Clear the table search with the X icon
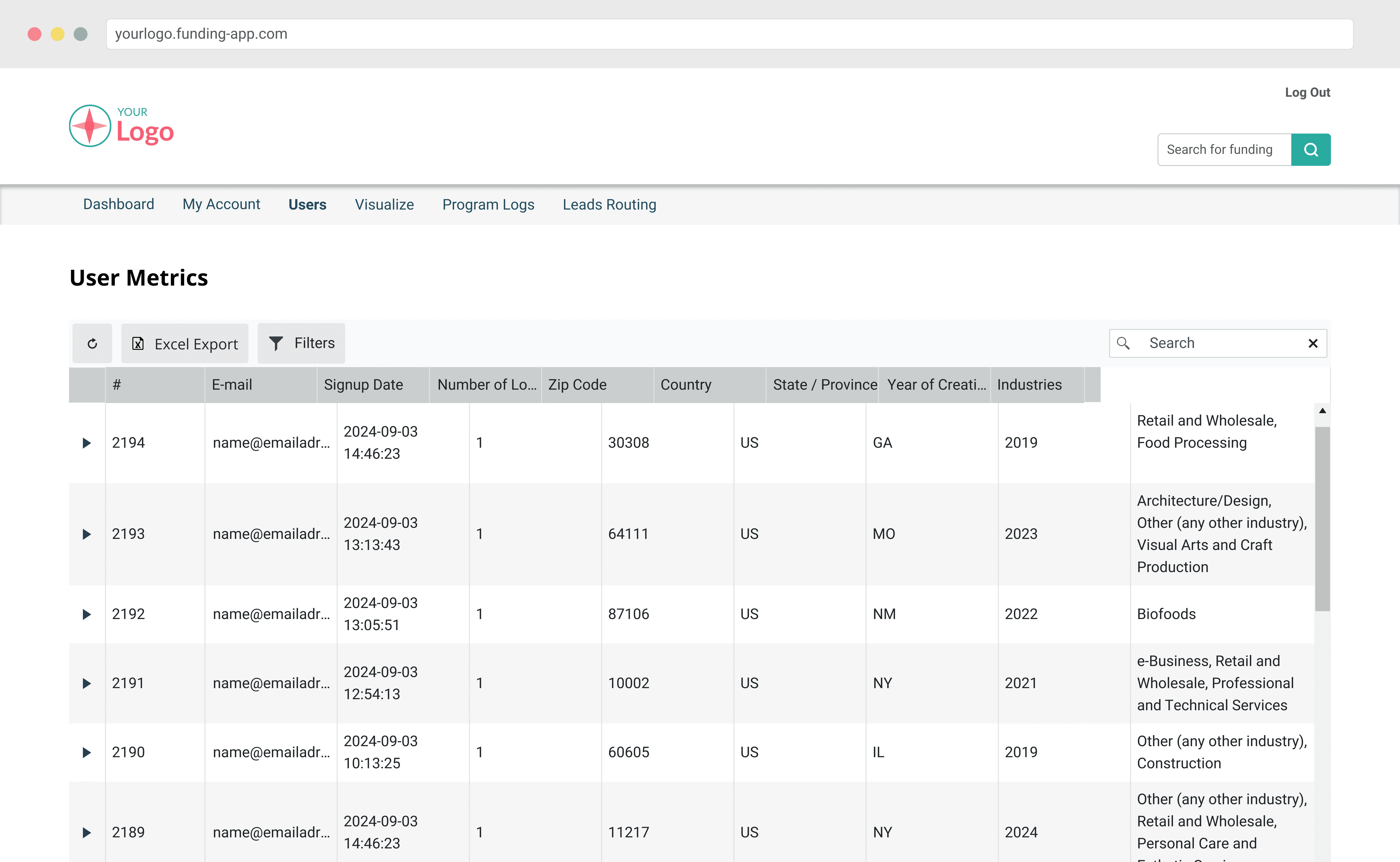 click(x=1313, y=343)
